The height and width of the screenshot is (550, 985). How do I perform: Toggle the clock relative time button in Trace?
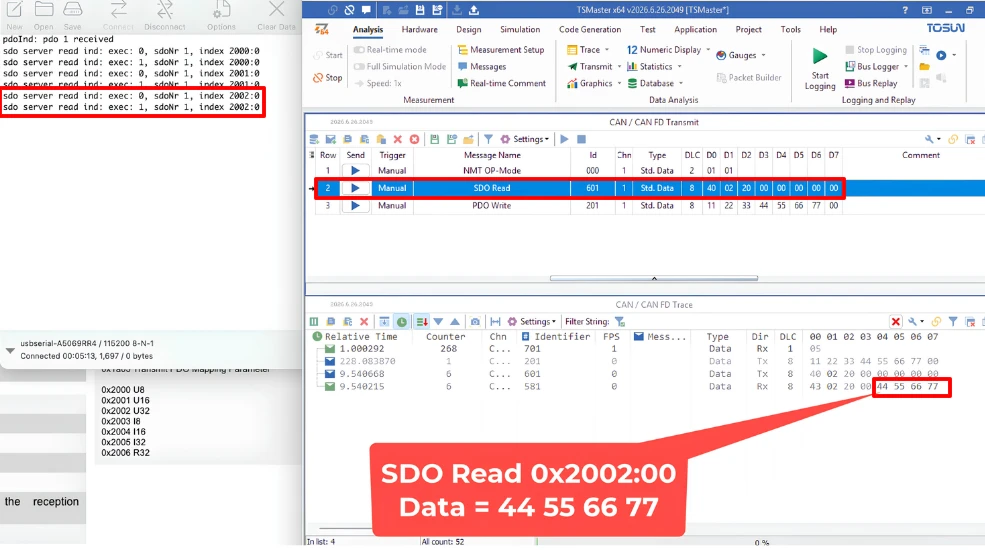pyautogui.click(x=401, y=321)
